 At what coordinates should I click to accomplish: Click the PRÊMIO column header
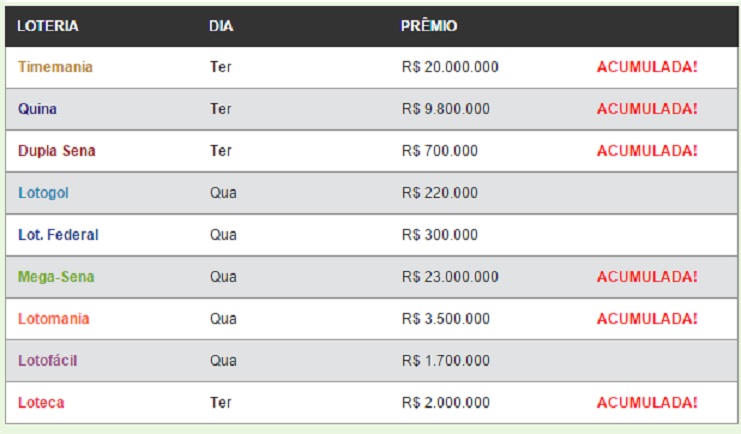429,26
